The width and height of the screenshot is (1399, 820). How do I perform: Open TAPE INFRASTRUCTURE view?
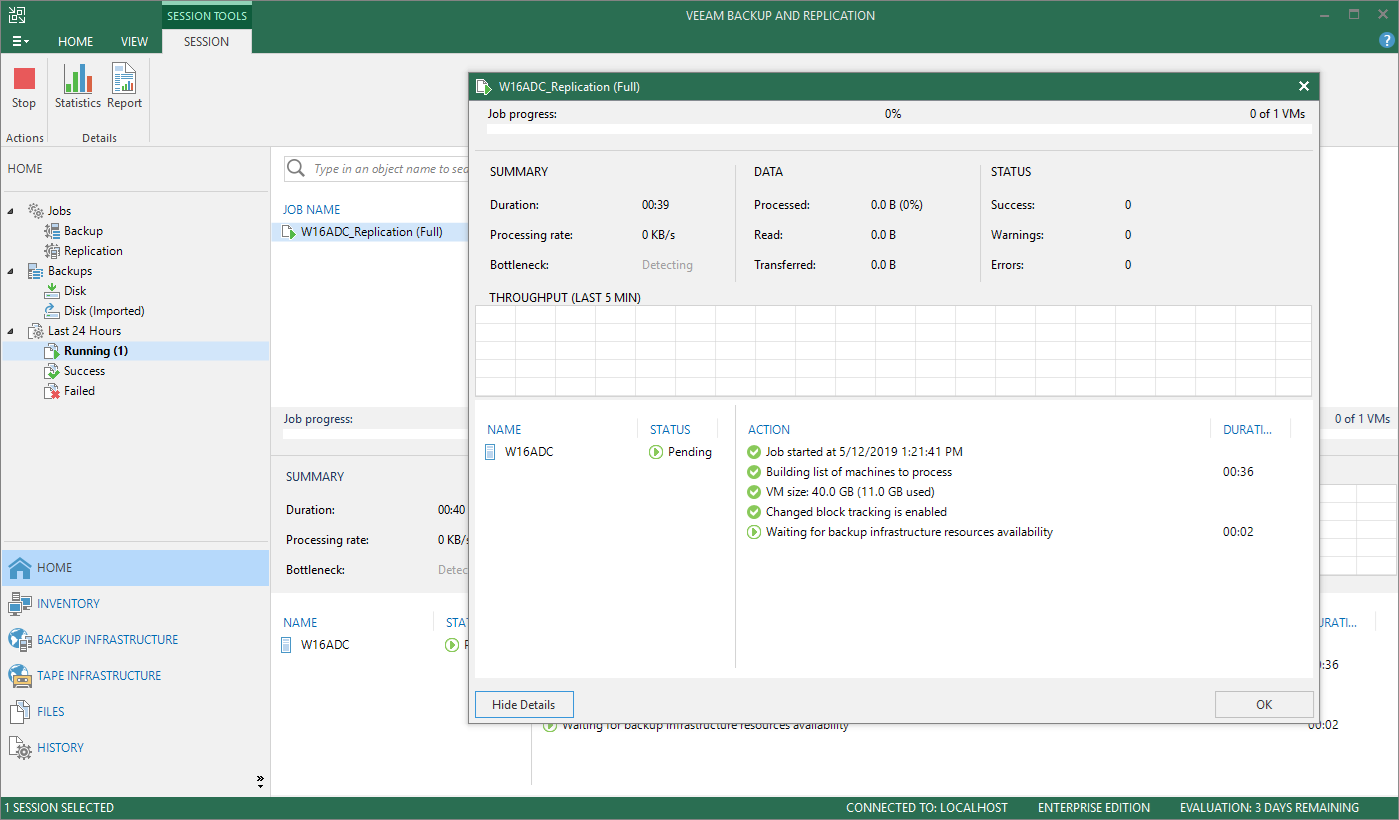coord(135,676)
